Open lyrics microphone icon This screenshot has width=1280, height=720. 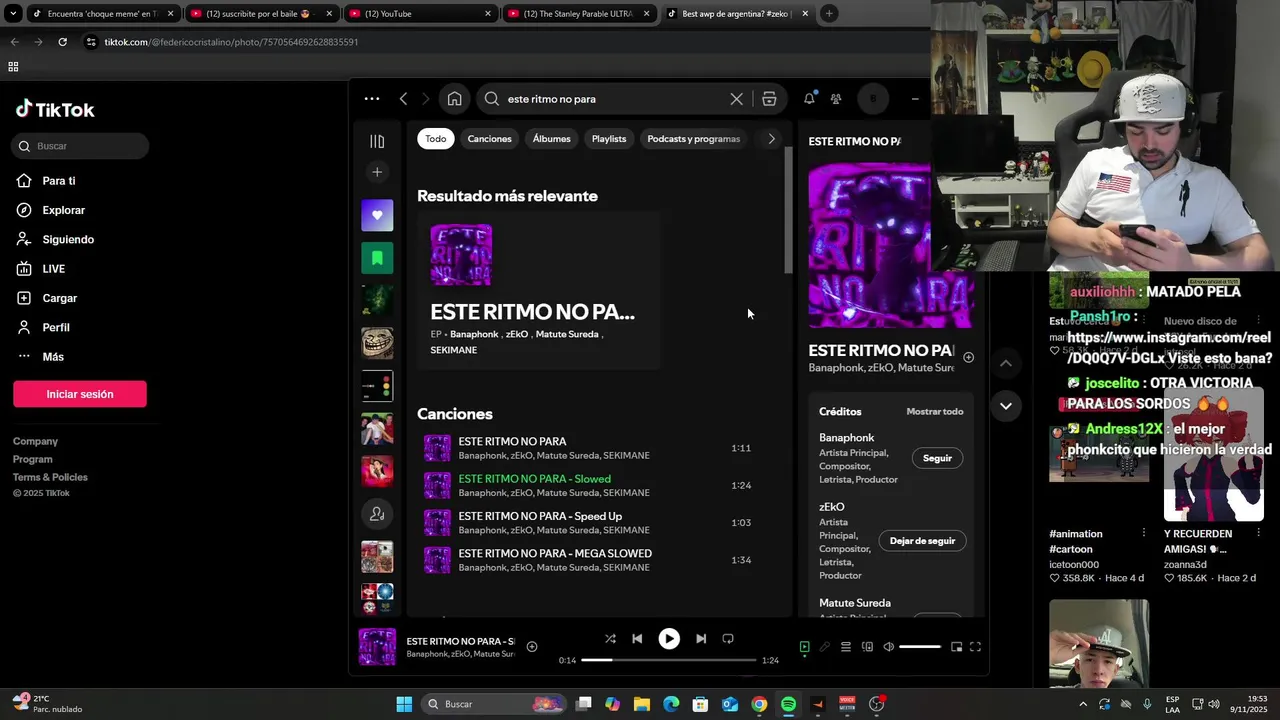825,647
